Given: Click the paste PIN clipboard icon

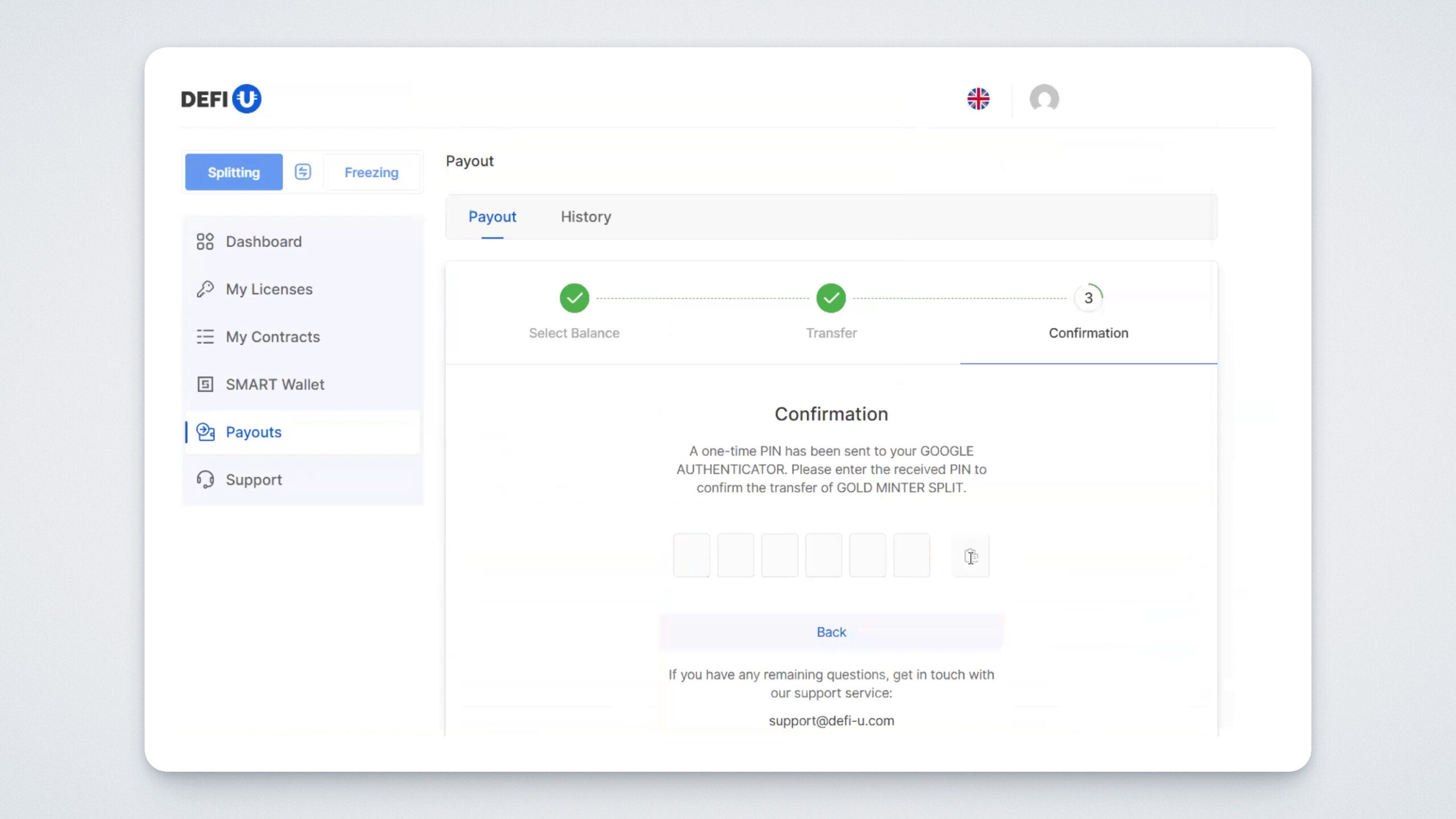Looking at the screenshot, I should click(971, 556).
